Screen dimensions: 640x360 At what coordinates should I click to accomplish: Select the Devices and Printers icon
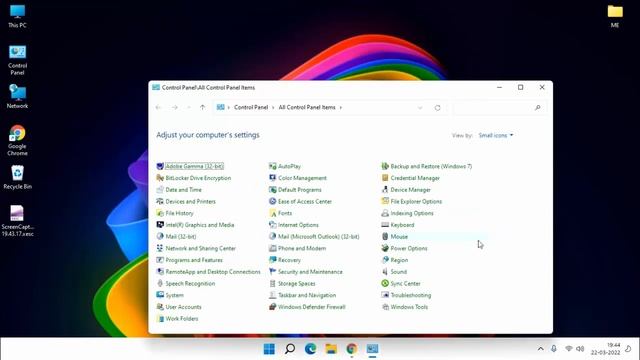(x=160, y=201)
